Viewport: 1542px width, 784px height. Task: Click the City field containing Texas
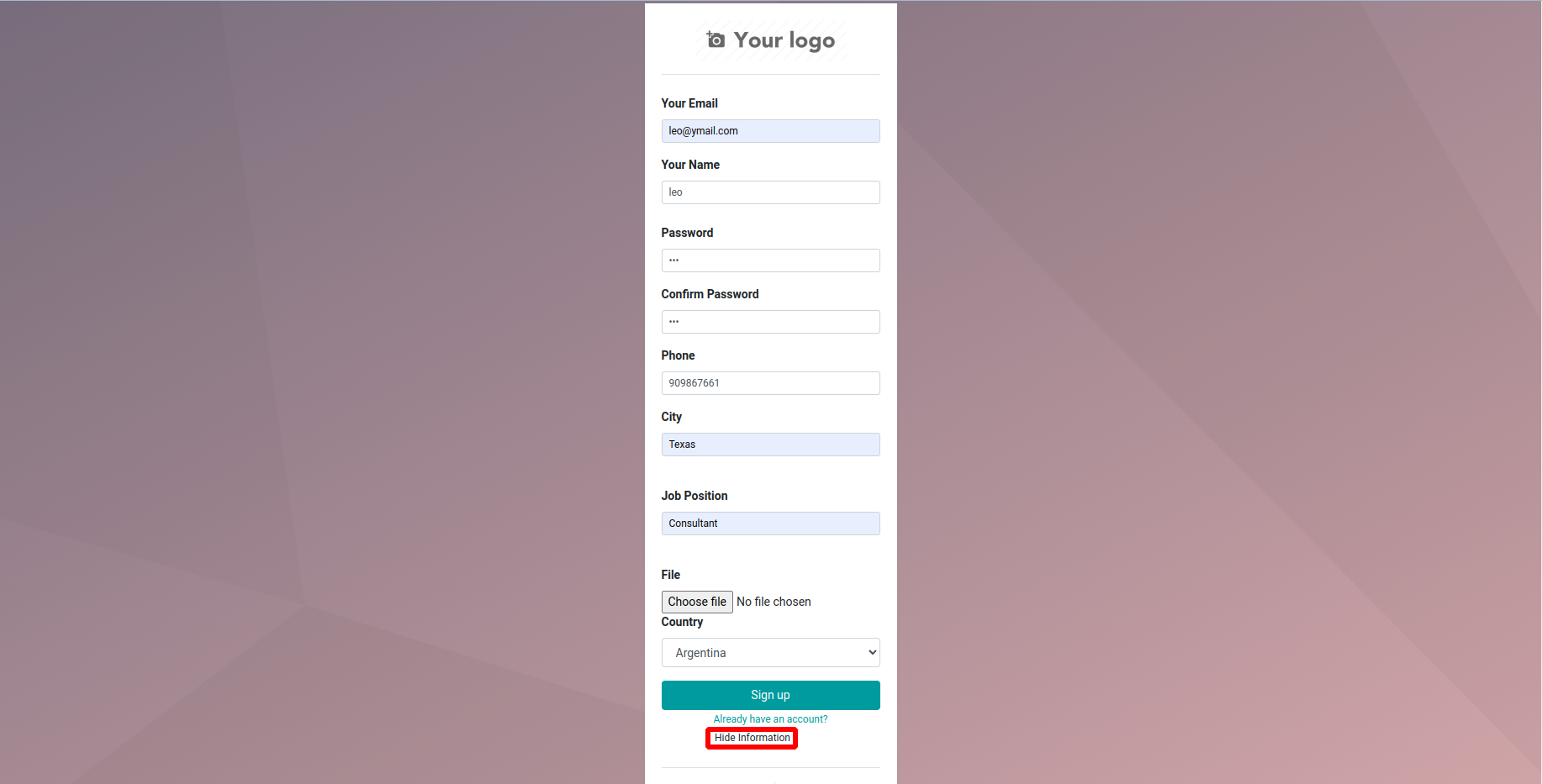tap(770, 445)
